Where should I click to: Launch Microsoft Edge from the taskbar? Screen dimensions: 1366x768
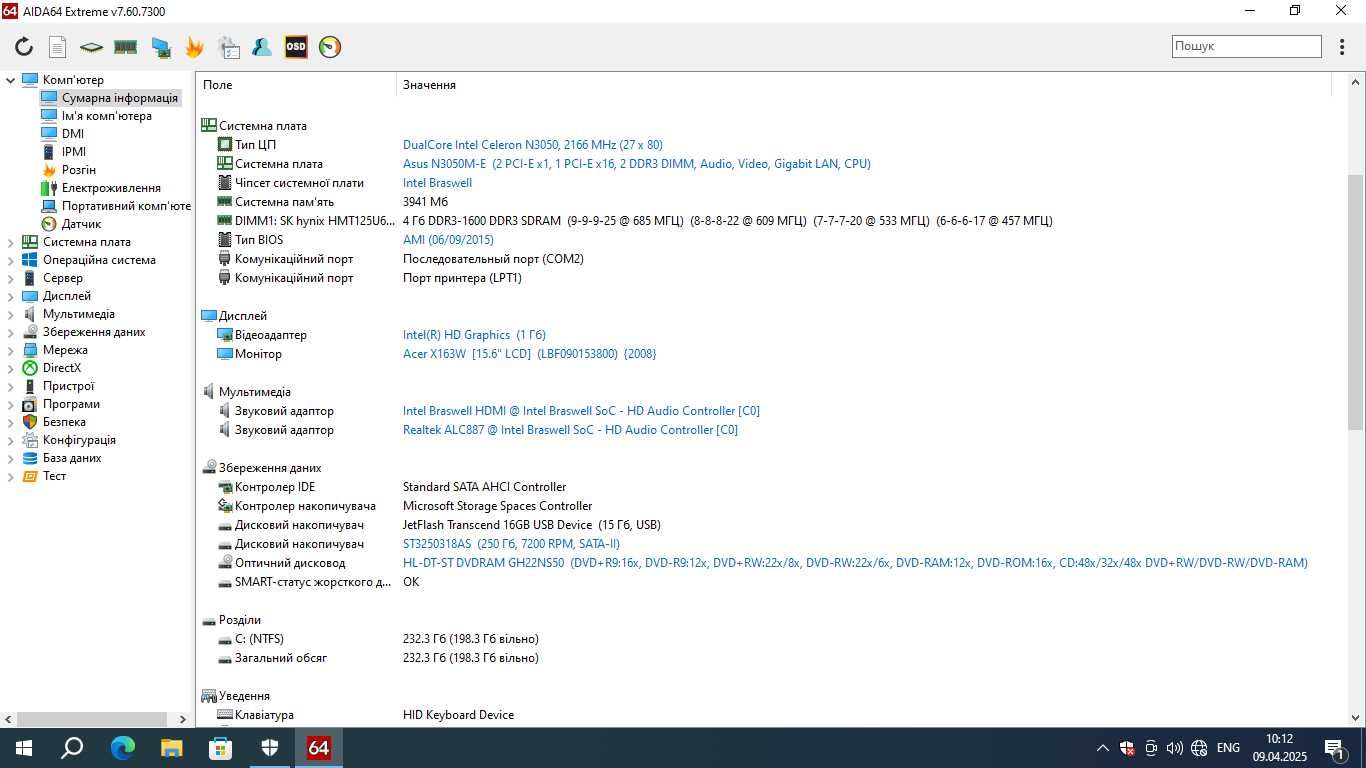point(122,748)
